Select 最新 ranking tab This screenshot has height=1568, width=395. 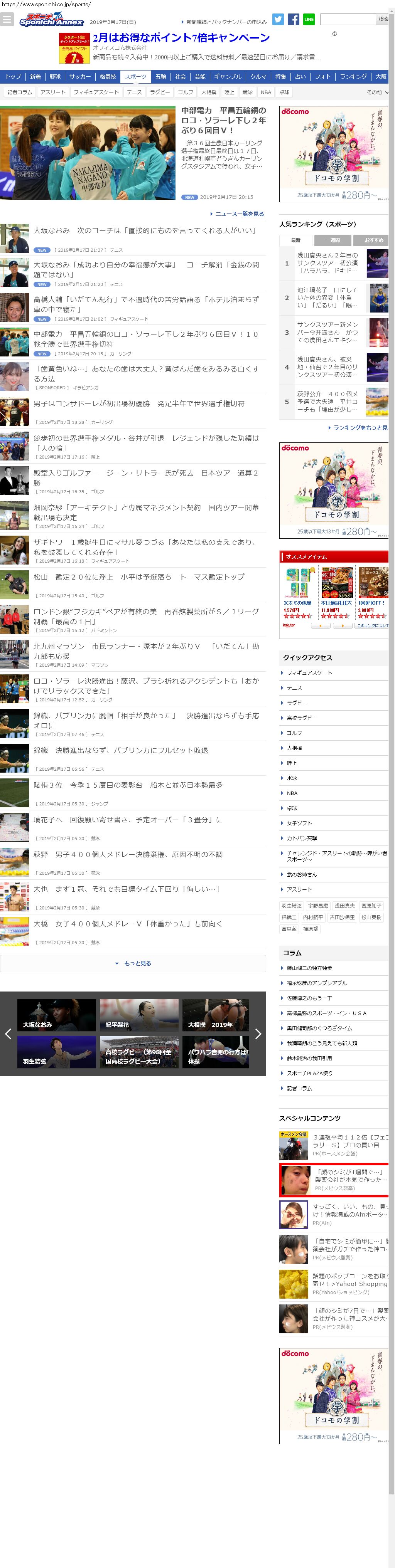coord(295,240)
